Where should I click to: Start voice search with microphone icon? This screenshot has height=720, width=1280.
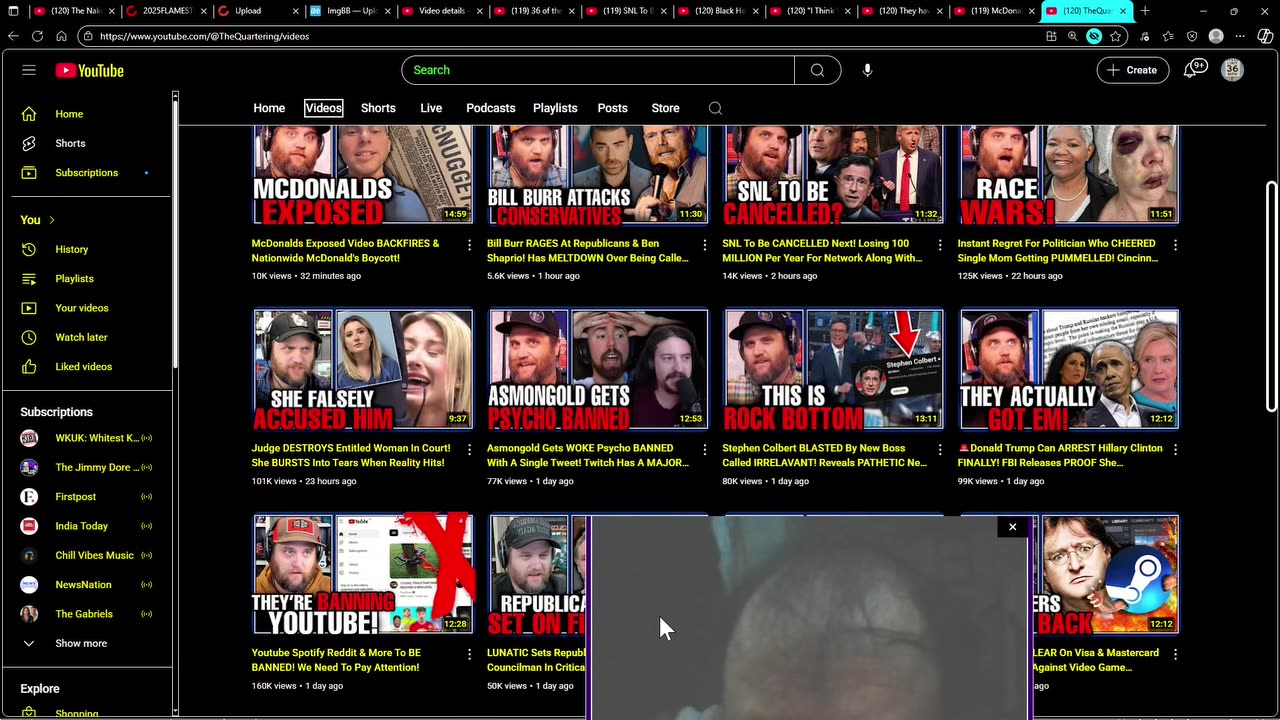(867, 70)
